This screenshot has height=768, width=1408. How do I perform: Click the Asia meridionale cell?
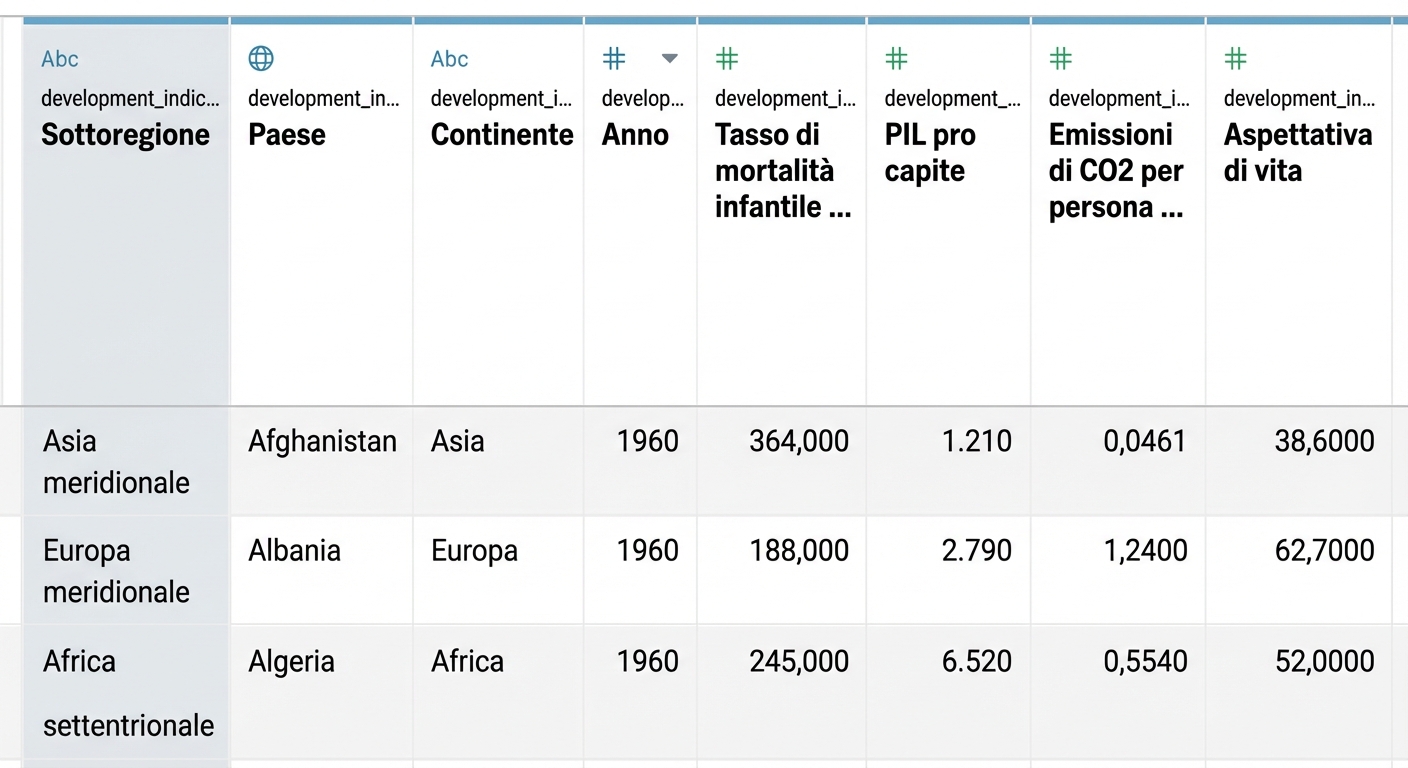click(x=116, y=461)
